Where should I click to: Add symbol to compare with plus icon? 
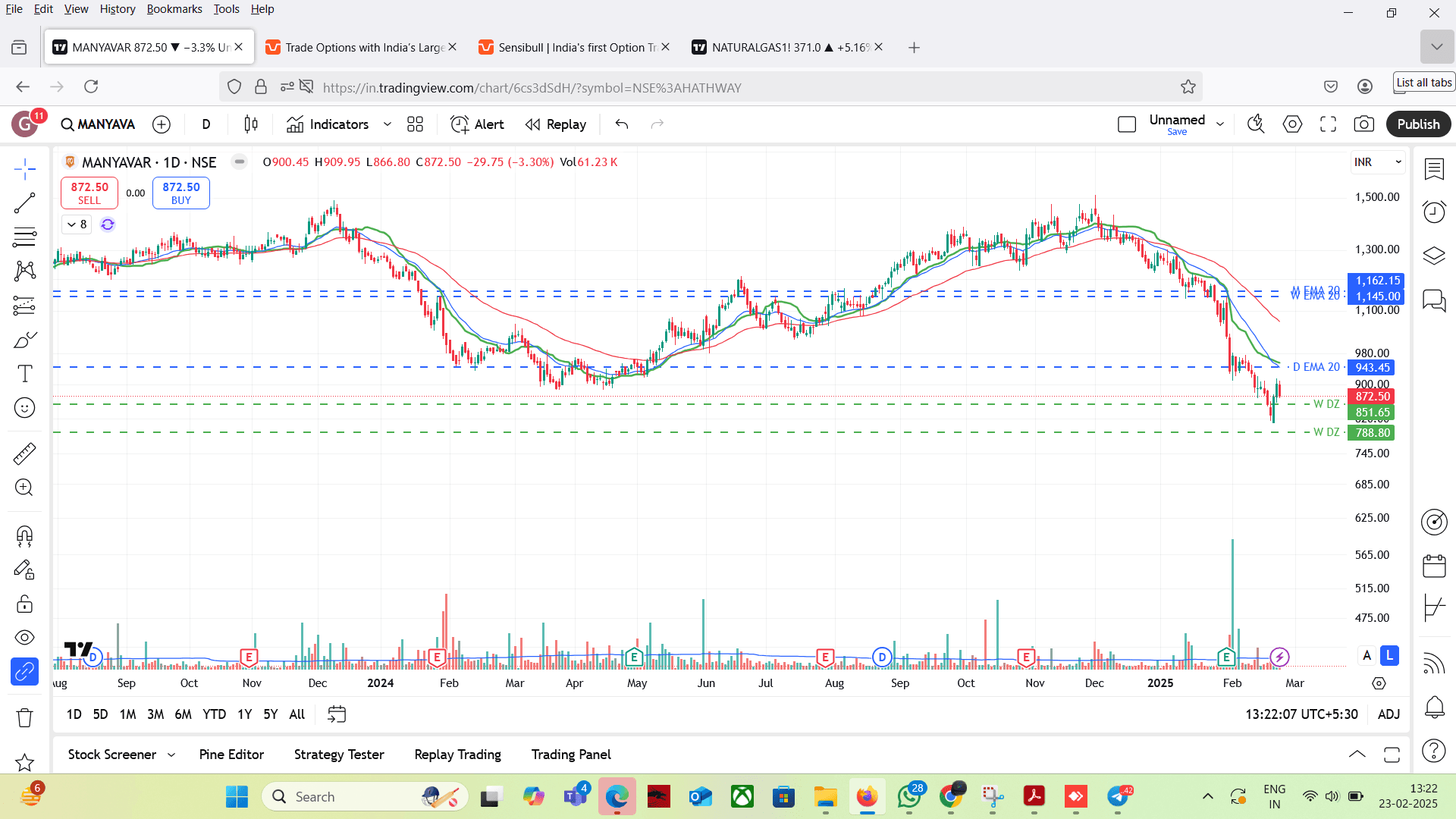point(162,124)
